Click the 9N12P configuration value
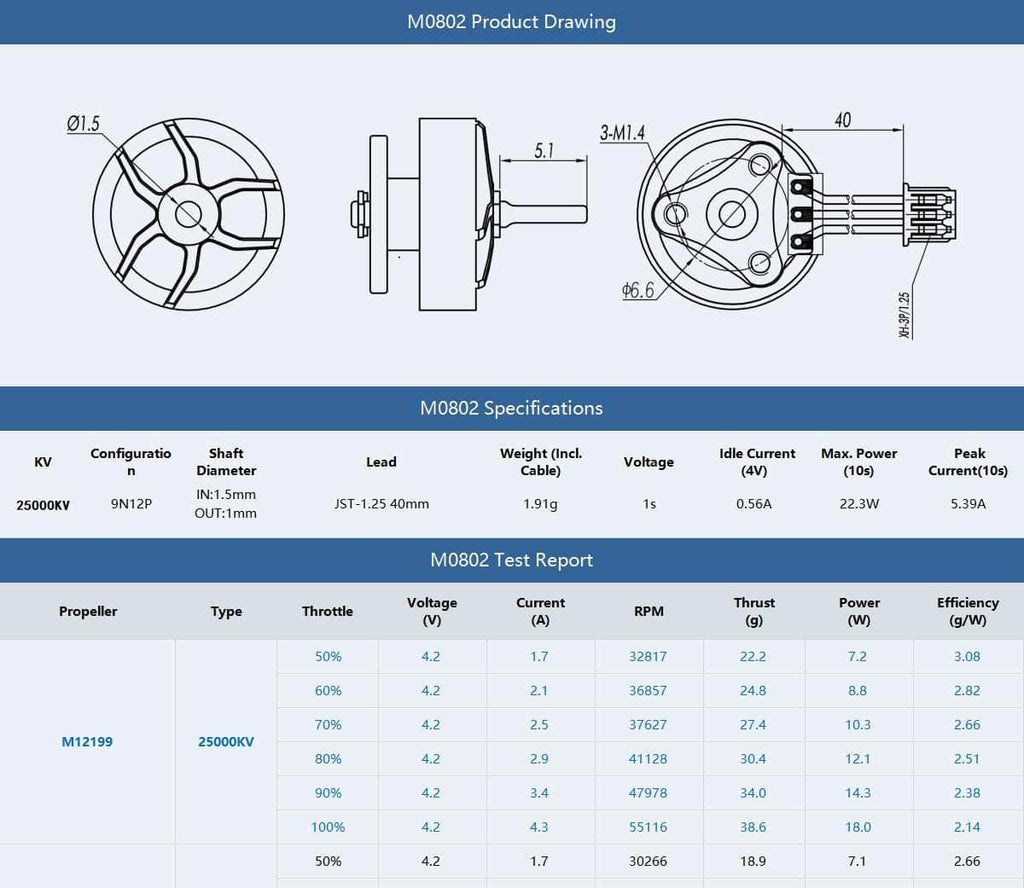 130,504
